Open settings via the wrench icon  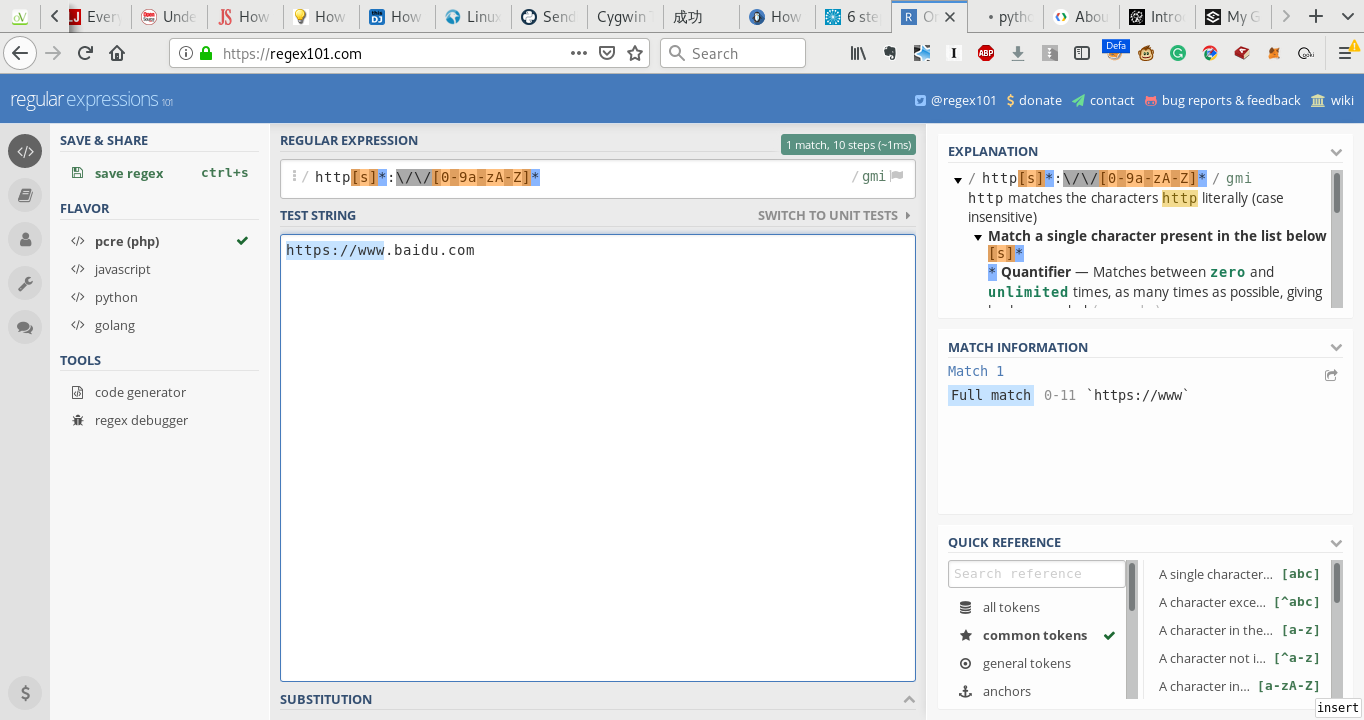click(x=25, y=283)
